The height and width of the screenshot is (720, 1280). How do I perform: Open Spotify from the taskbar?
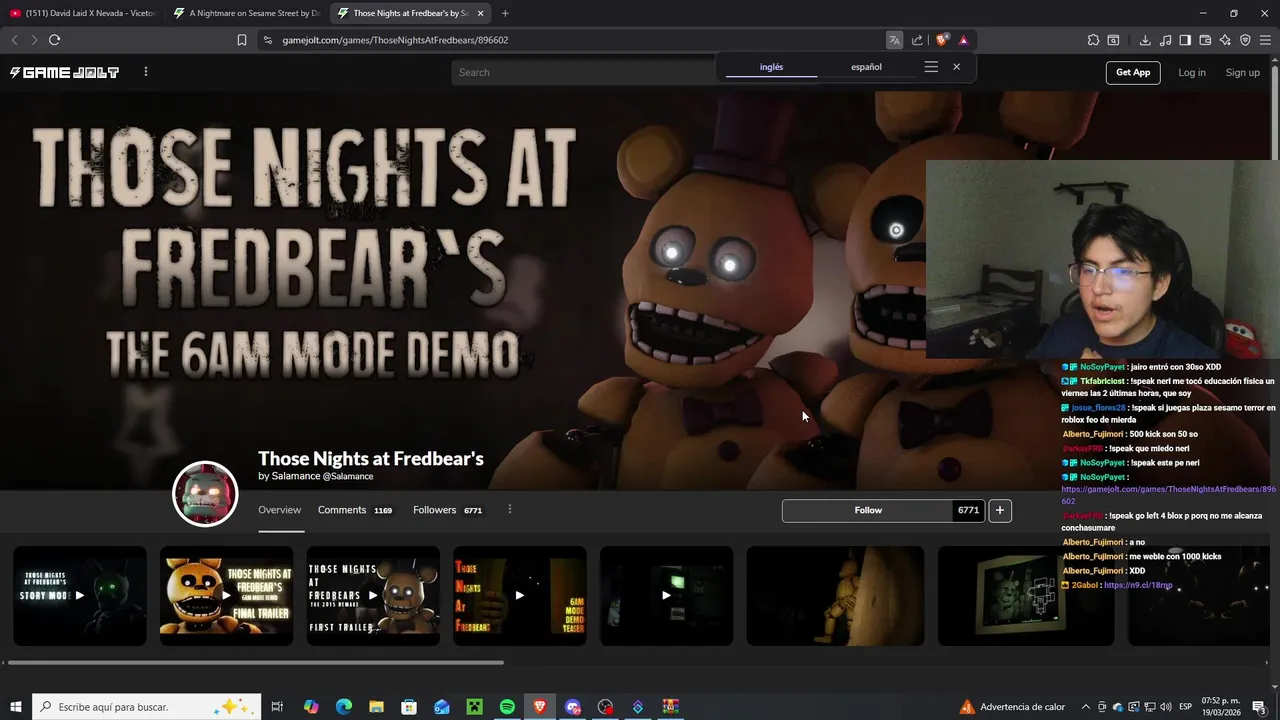click(x=507, y=707)
